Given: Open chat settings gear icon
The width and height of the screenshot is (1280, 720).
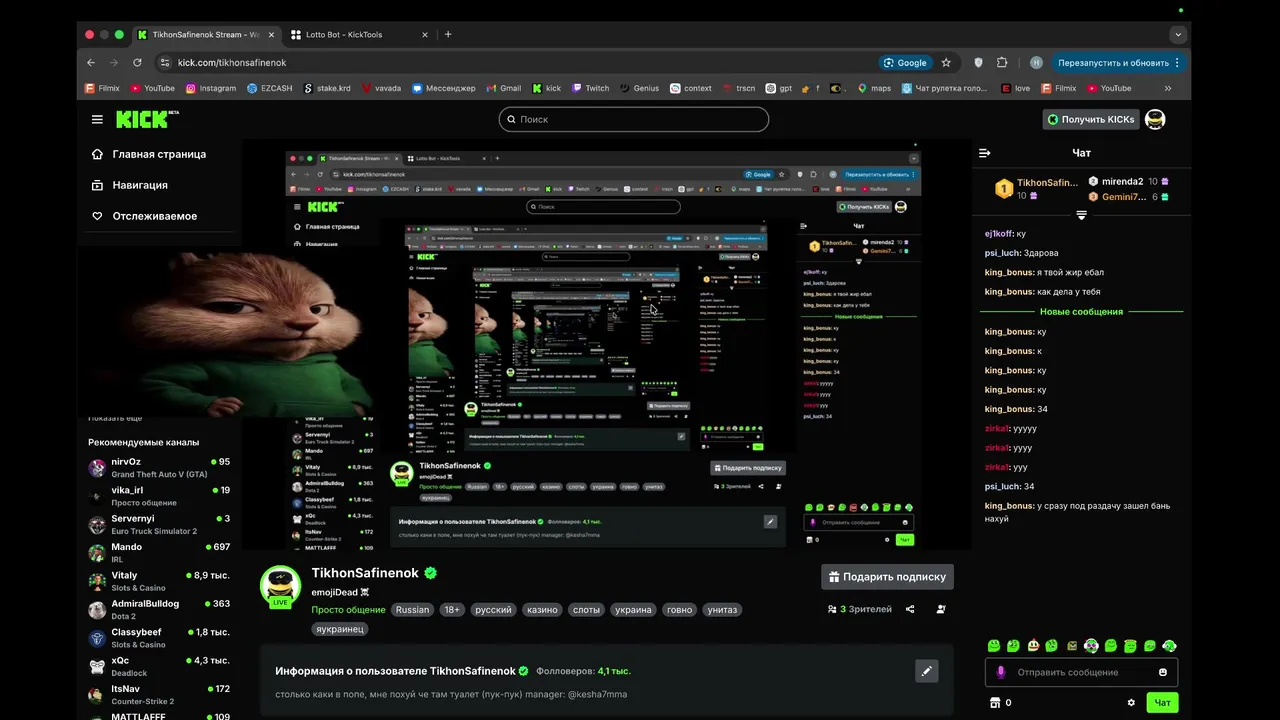Looking at the screenshot, I should 1131,703.
